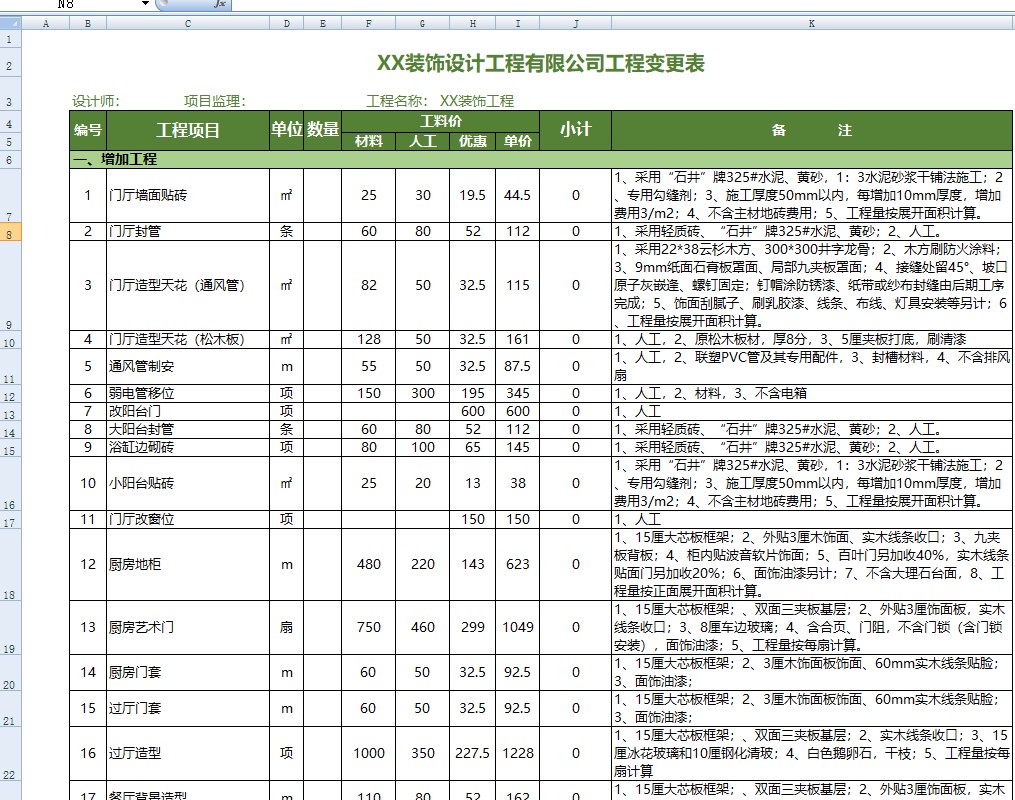Select the 通风管制安 item cell
This screenshot has width=1015, height=800.
pyautogui.click(x=188, y=366)
